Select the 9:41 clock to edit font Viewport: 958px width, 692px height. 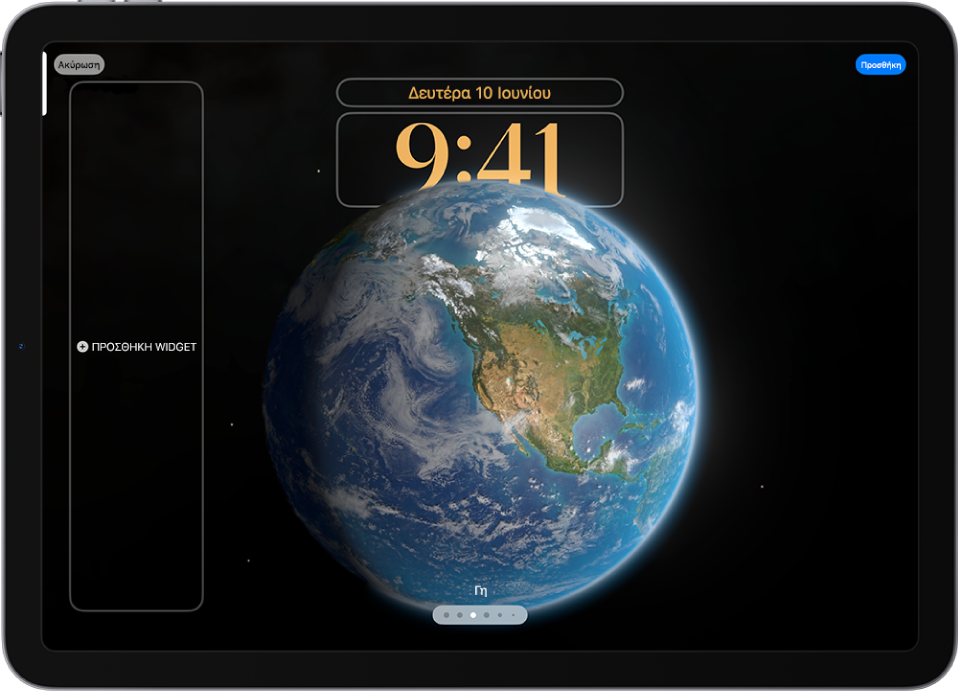pos(480,159)
